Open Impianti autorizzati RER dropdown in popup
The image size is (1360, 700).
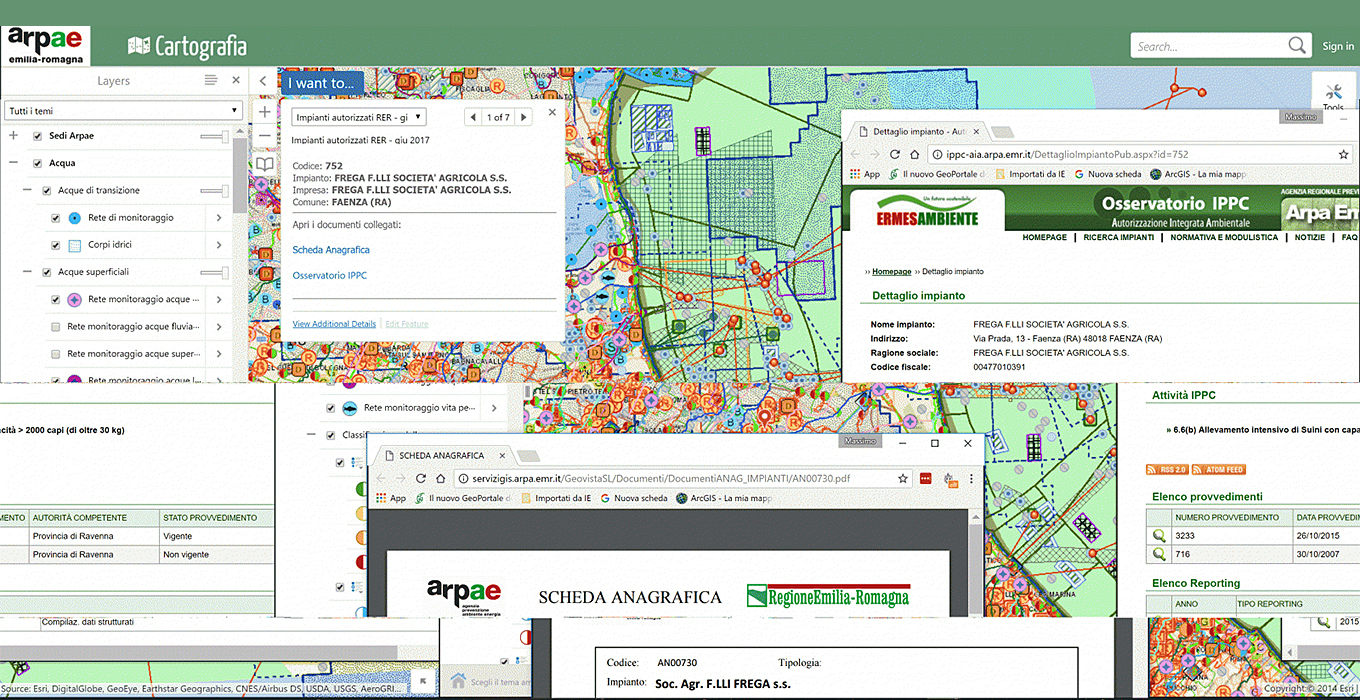(x=359, y=117)
